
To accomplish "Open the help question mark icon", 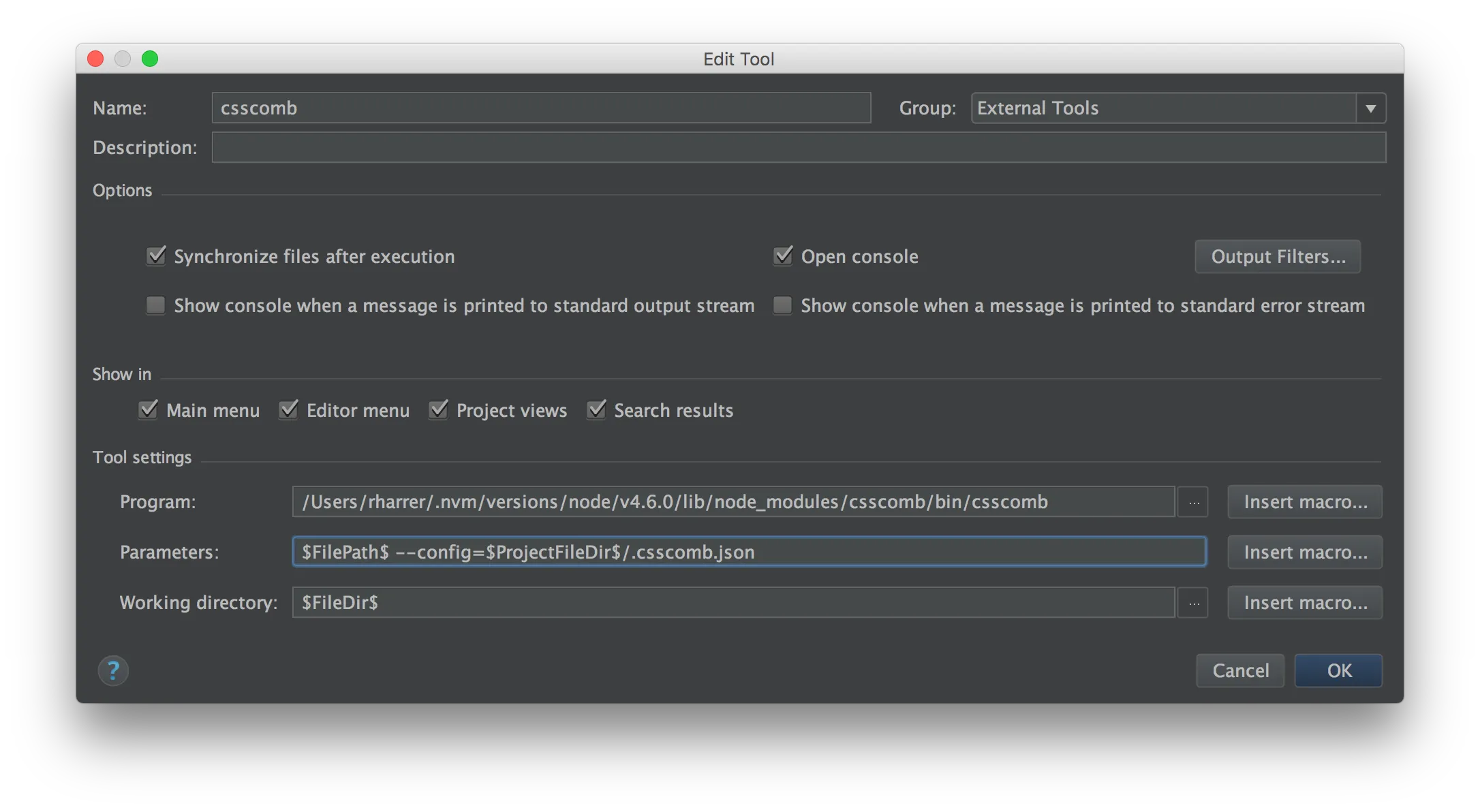I will 113,670.
